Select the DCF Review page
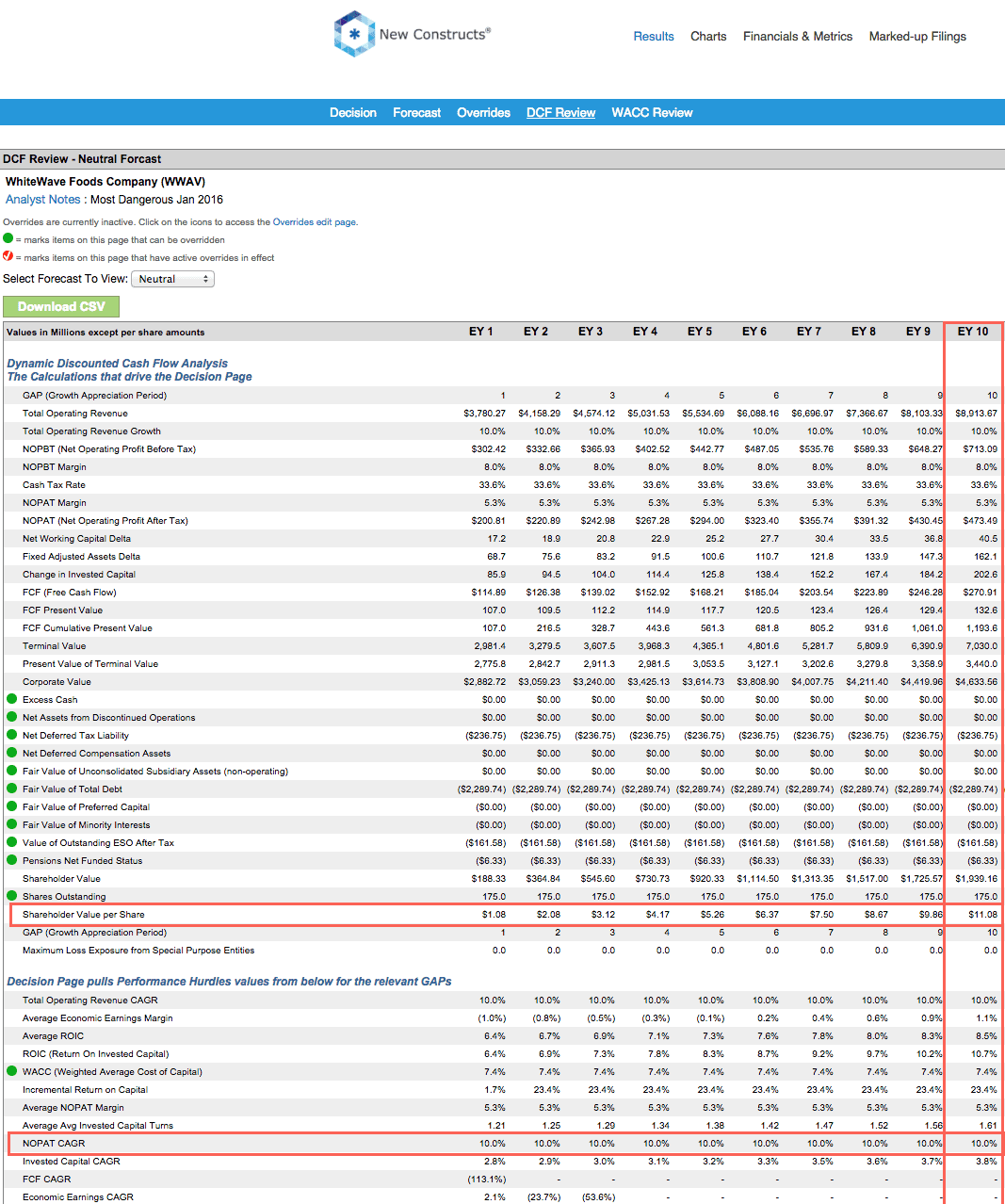1005x1204 pixels. tap(560, 112)
